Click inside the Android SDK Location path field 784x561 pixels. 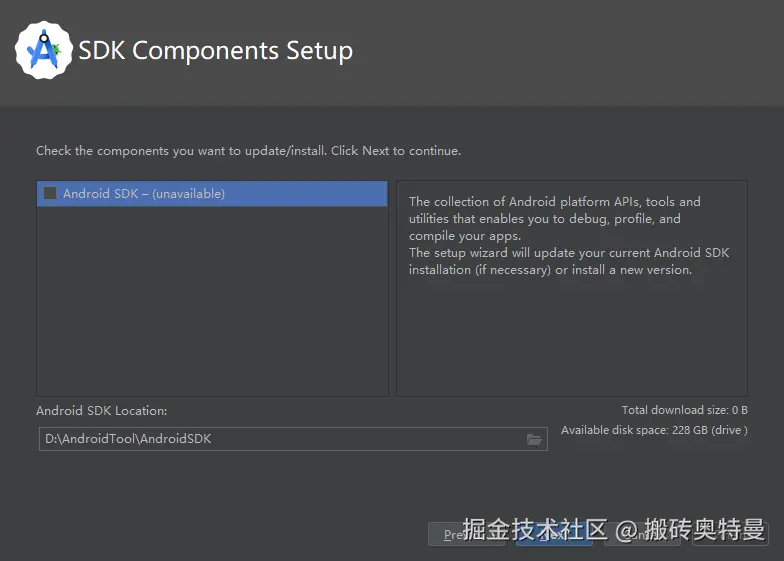pyautogui.click(x=280, y=439)
